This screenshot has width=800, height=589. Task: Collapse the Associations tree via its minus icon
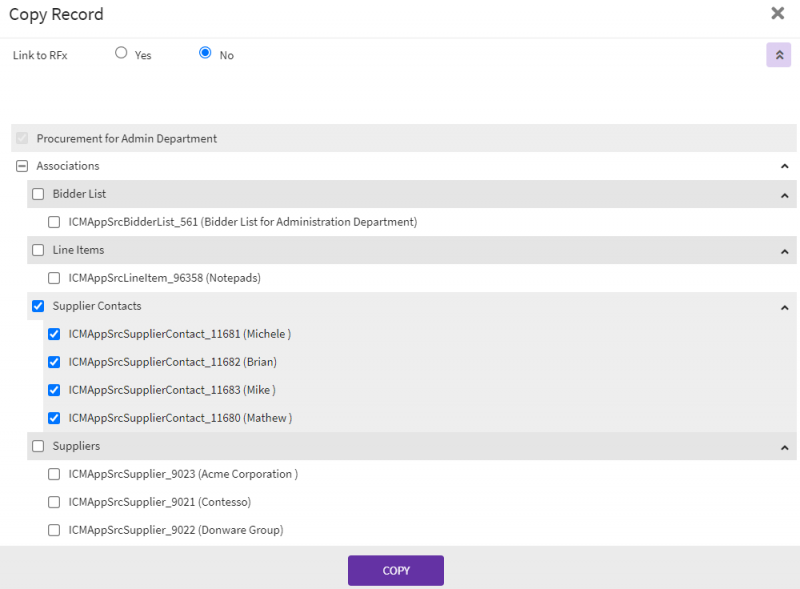(22, 165)
